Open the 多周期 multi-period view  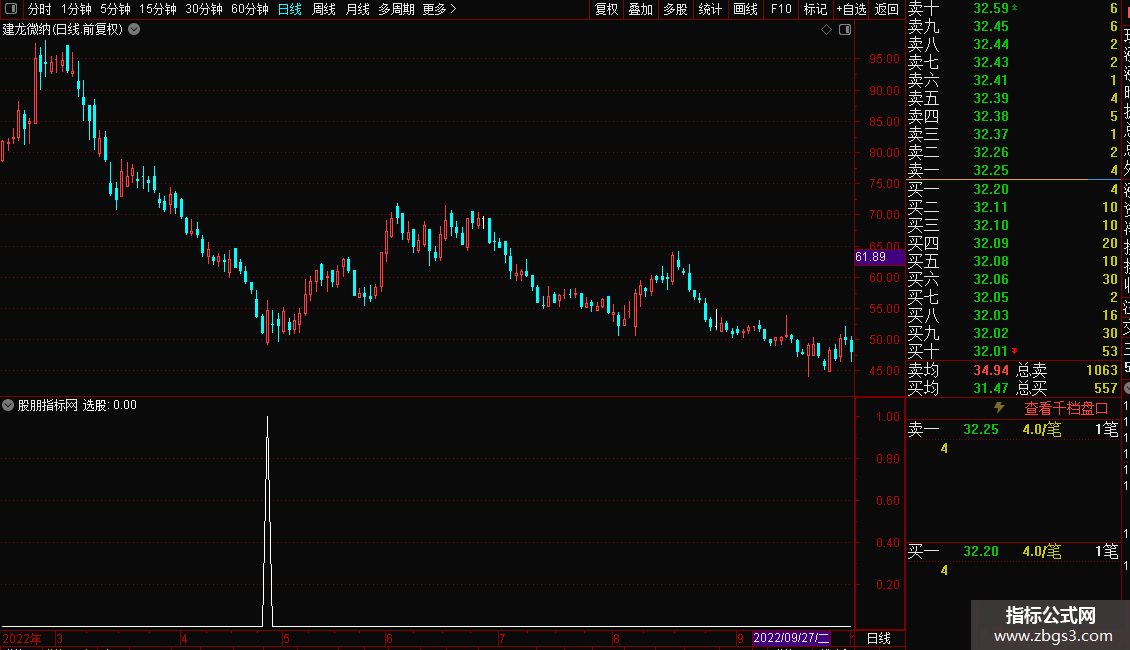click(396, 9)
